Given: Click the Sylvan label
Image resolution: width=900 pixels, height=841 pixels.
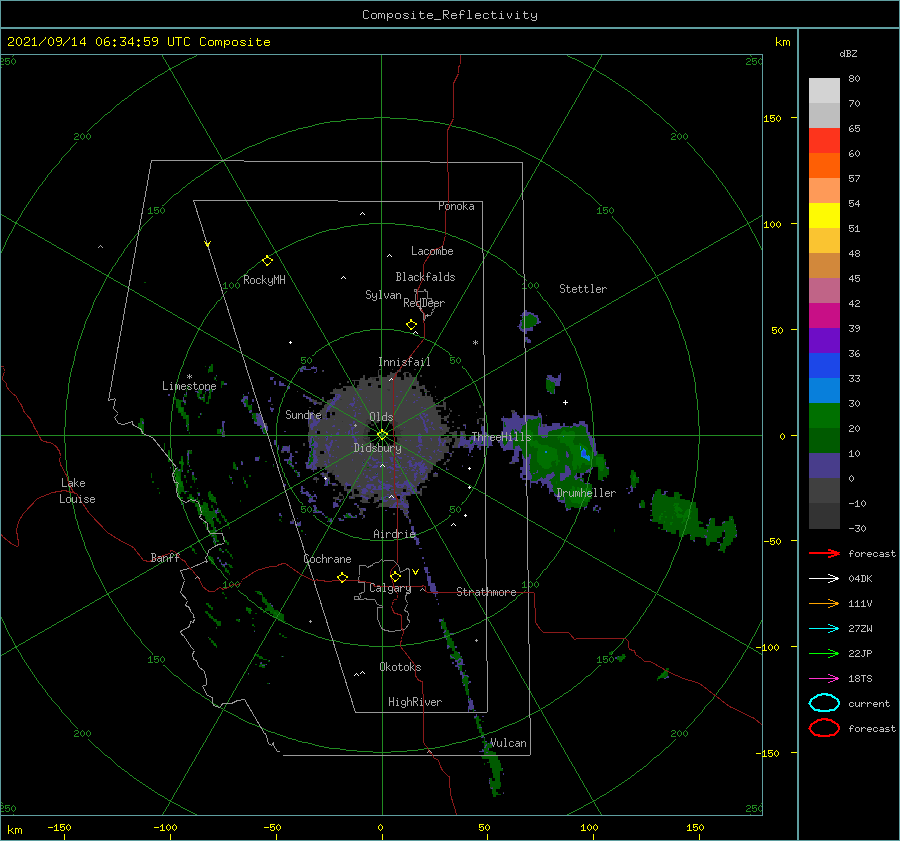Looking at the screenshot, I should click(x=383, y=295).
